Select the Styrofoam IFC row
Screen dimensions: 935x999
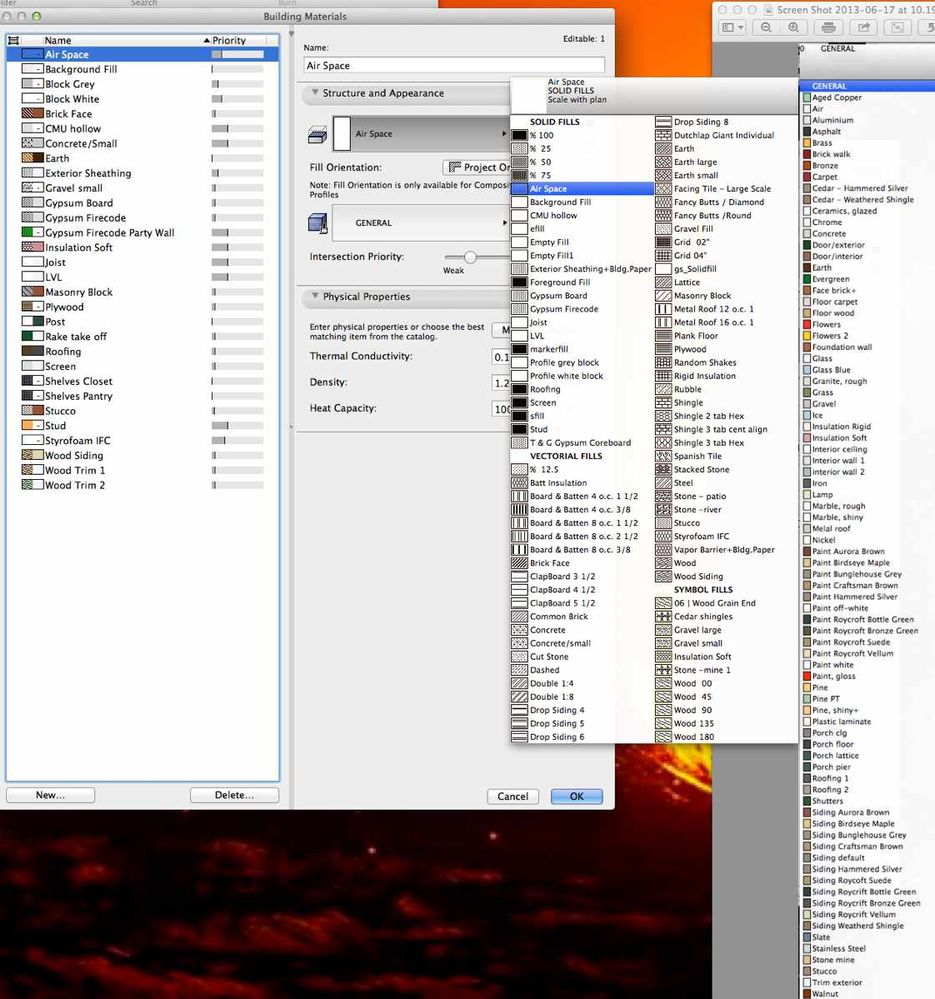[143, 440]
